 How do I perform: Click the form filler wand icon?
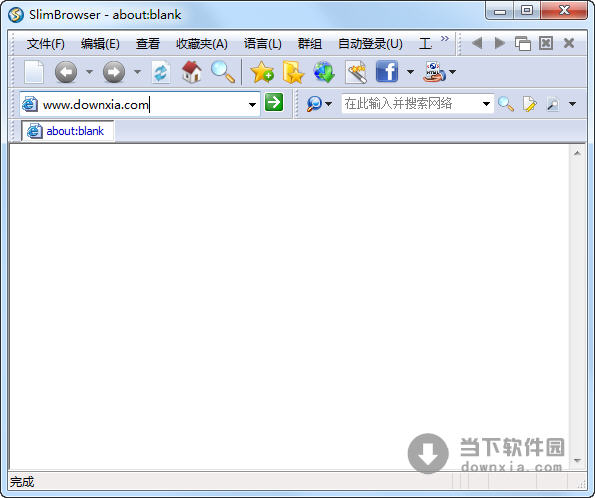pyautogui.click(x=356, y=72)
